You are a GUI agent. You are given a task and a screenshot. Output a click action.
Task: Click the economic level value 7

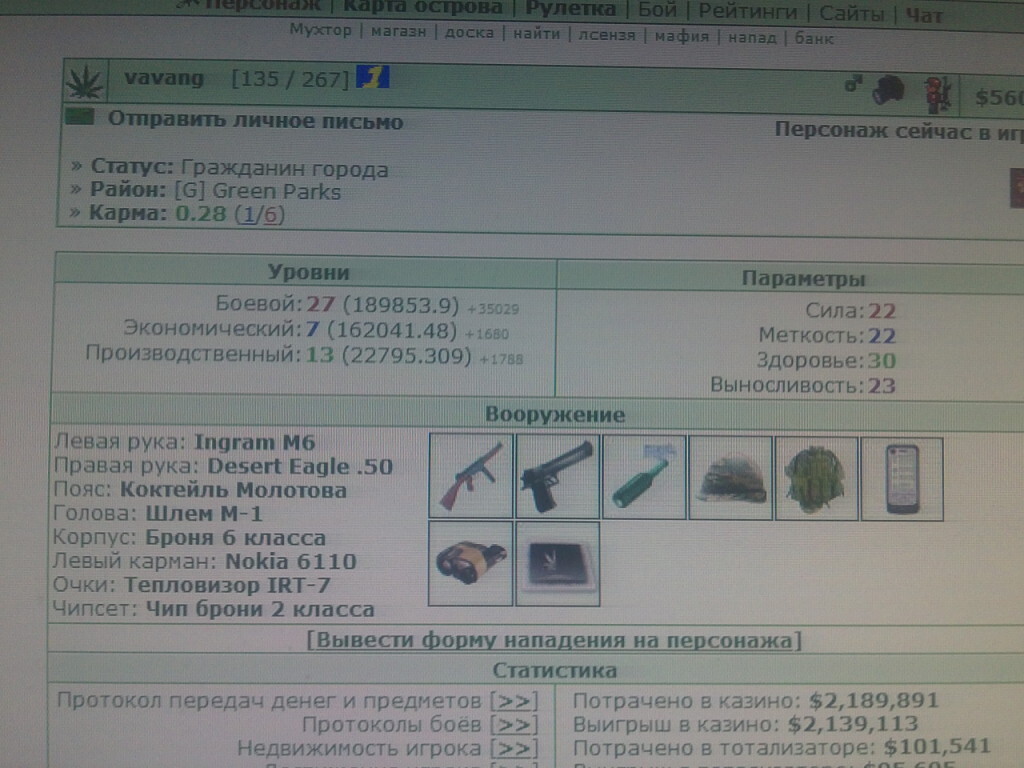(x=312, y=329)
